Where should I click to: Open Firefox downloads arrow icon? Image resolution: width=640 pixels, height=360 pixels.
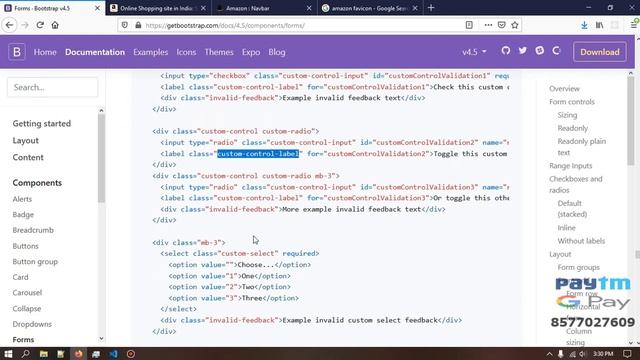tap(584, 25)
